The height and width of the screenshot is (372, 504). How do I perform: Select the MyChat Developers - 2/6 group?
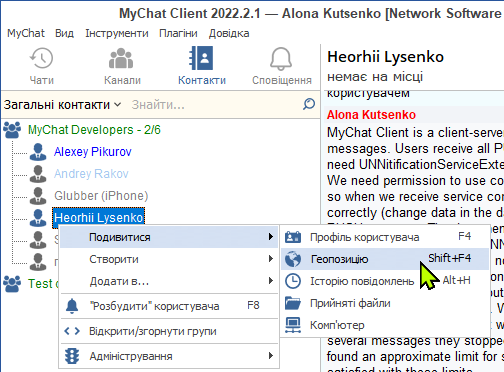click(x=94, y=130)
